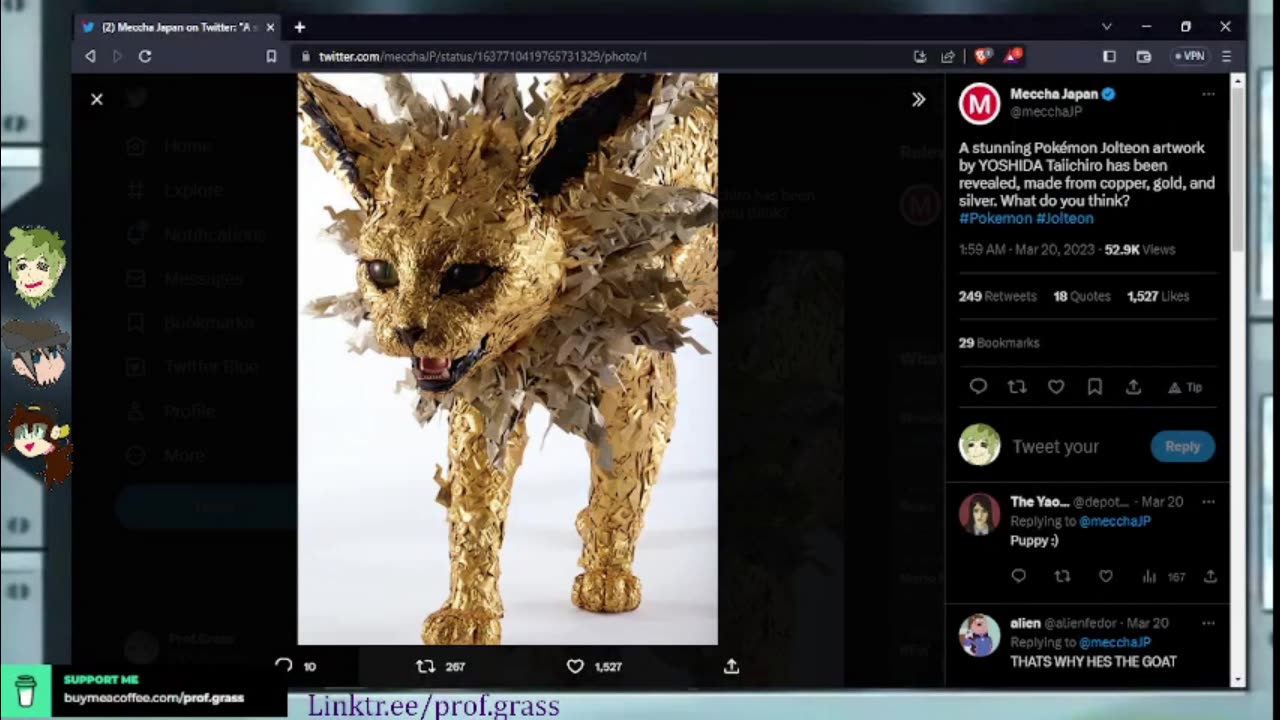Close the Meccha Japan browser tab
Viewport: 1280px width, 720px height.
tap(270, 27)
